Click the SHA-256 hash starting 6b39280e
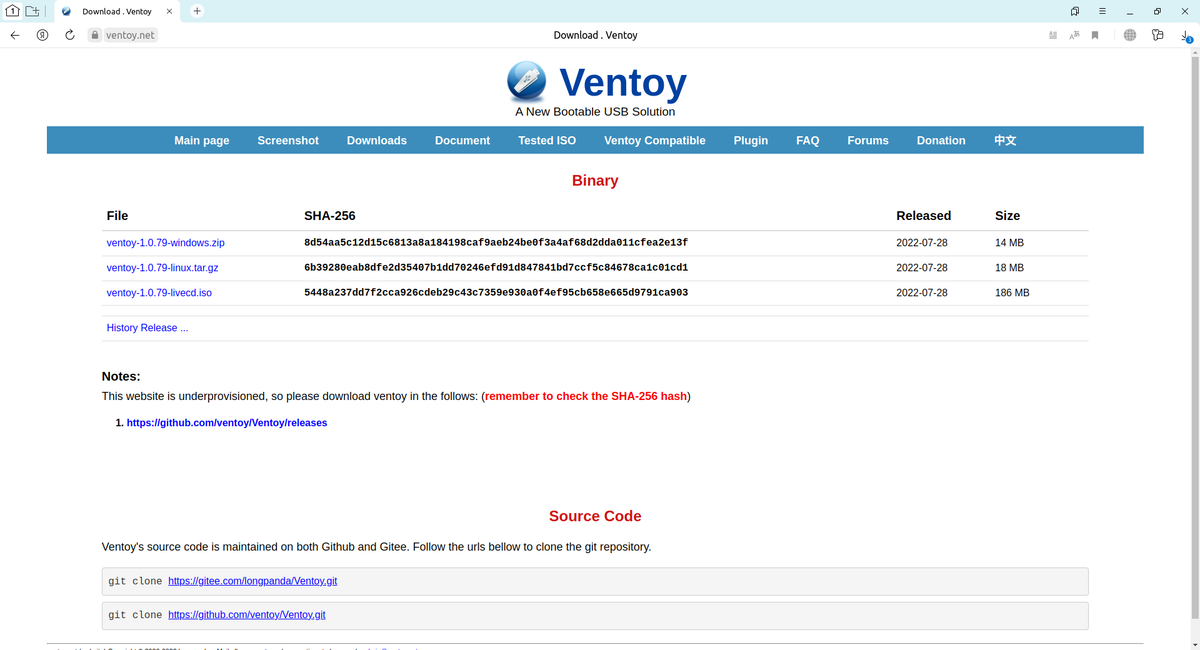 point(496,268)
